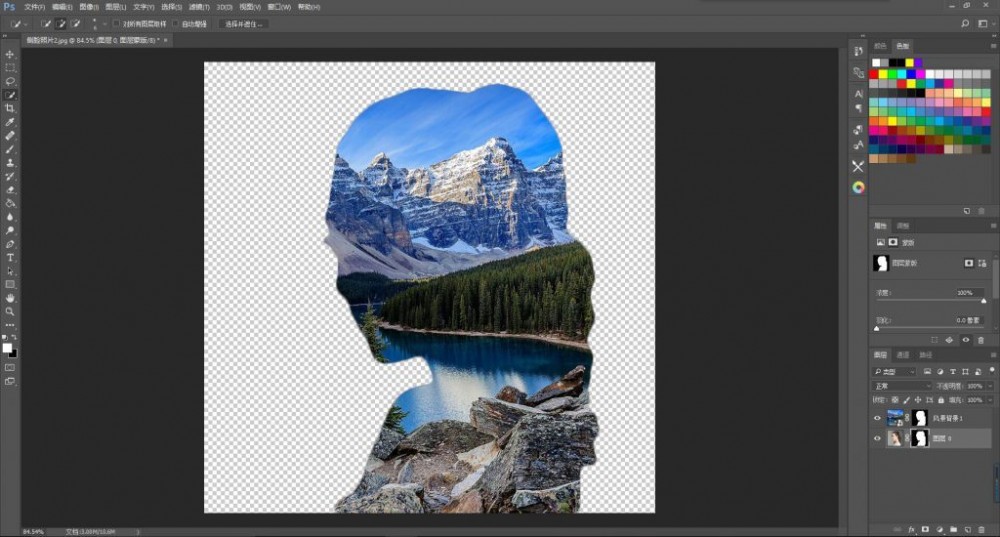Click the delete layer trash icon
1000x537 pixels.
point(981,528)
